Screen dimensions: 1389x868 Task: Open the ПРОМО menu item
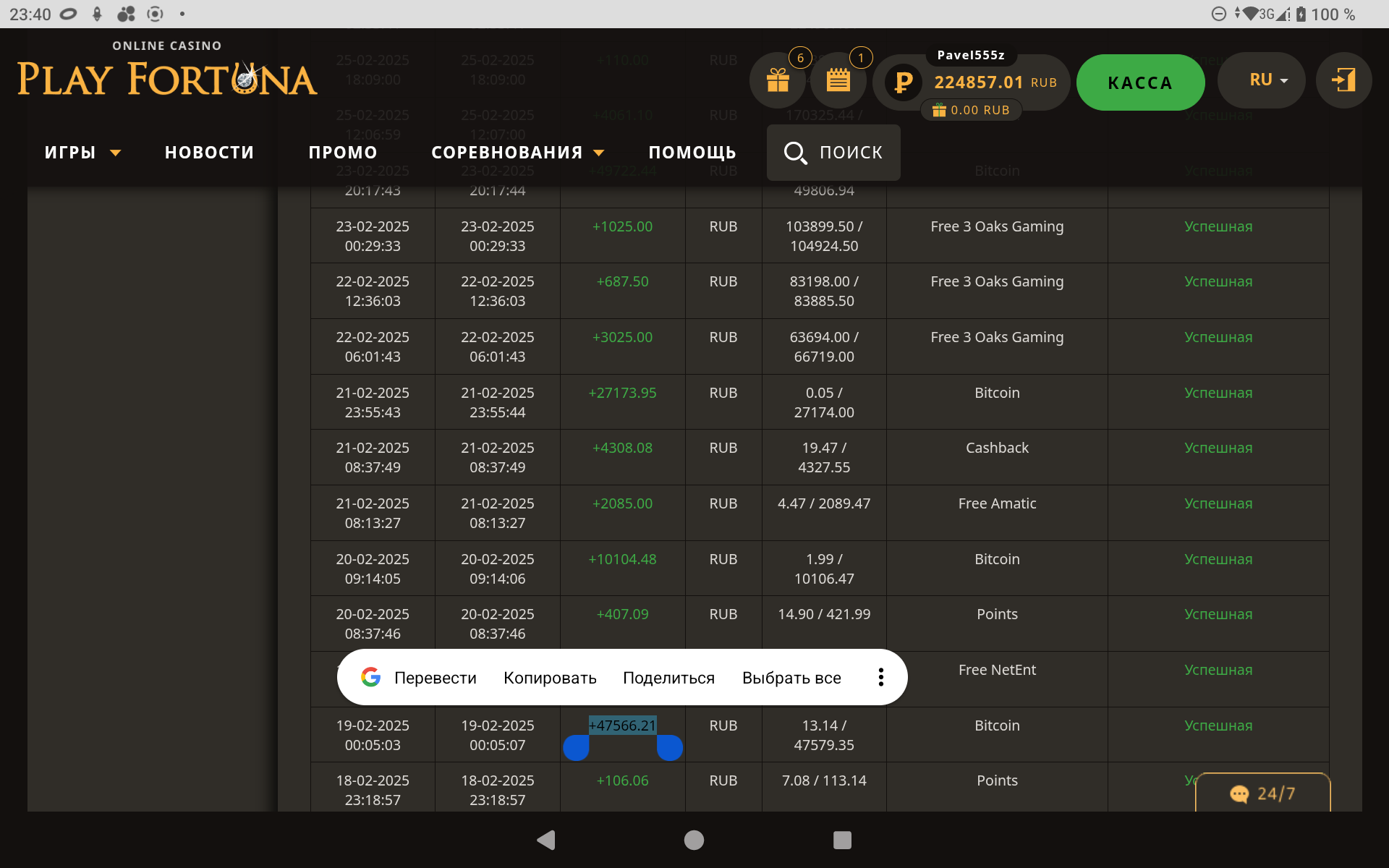tap(343, 153)
